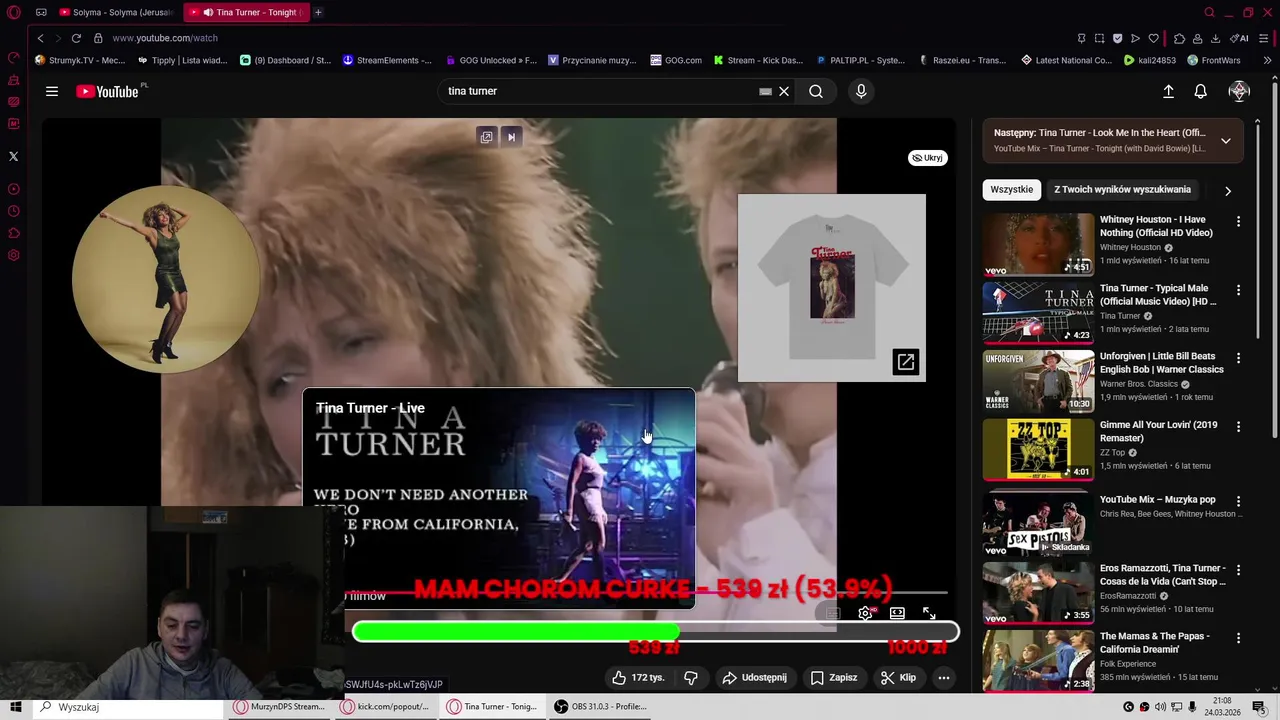Screen dimensions: 1280x720
Task: Hide info cards with Ukryj button
Action: coord(928,157)
